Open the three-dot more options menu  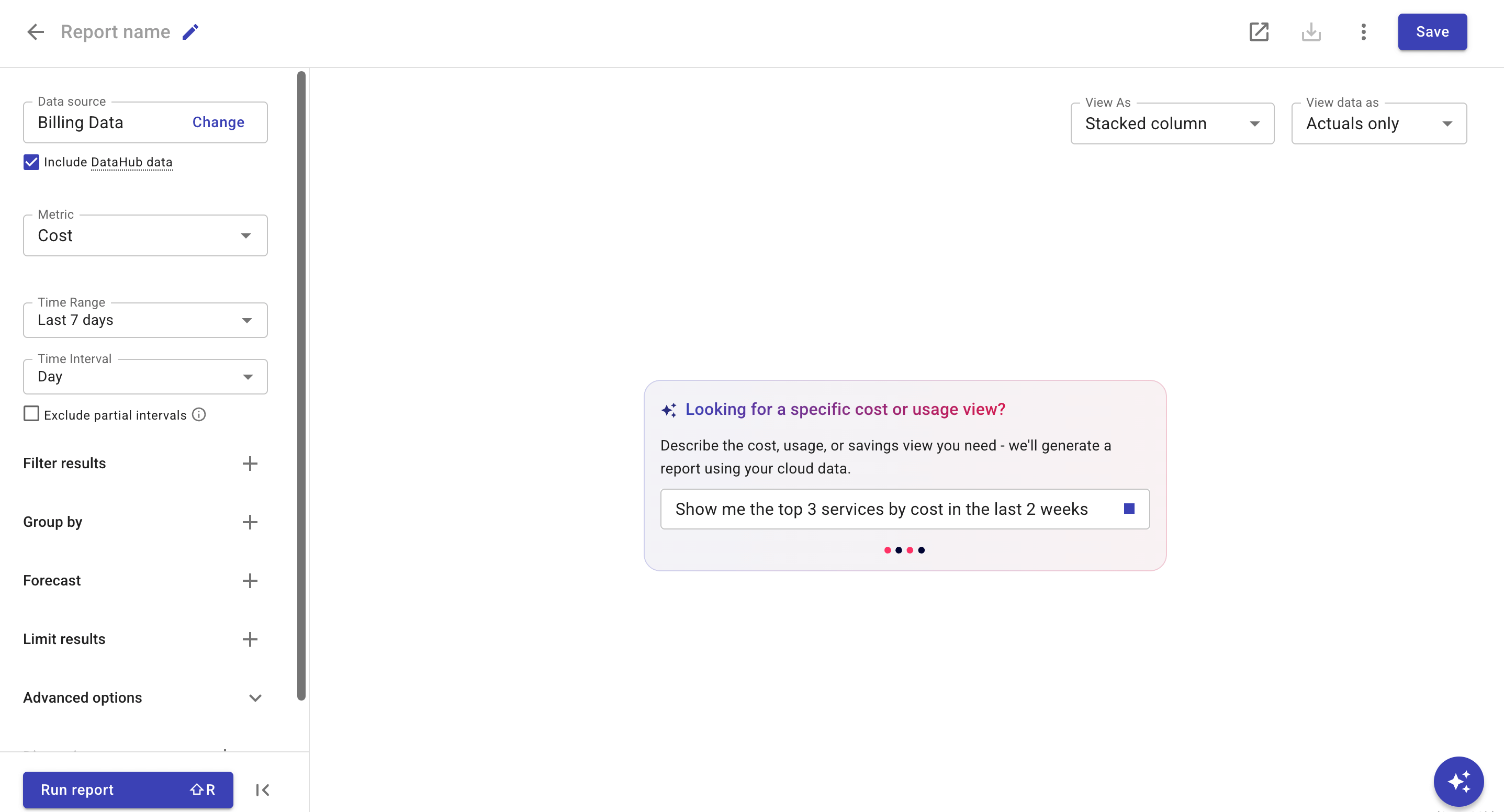(x=1363, y=31)
